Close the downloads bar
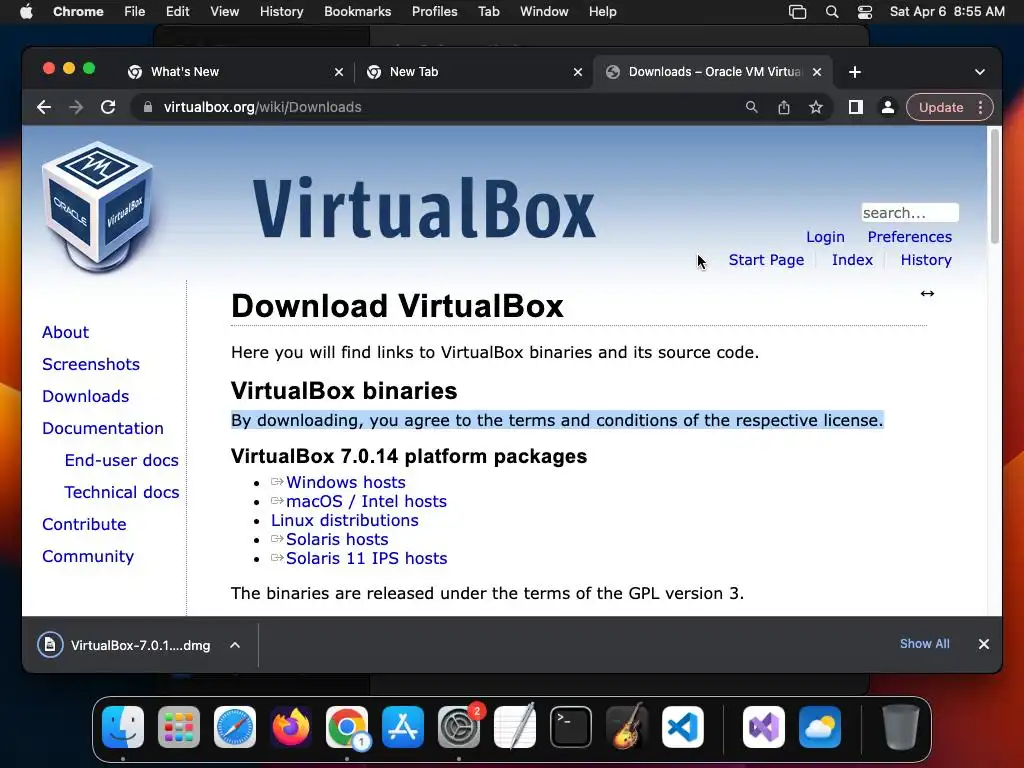 [984, 644]
